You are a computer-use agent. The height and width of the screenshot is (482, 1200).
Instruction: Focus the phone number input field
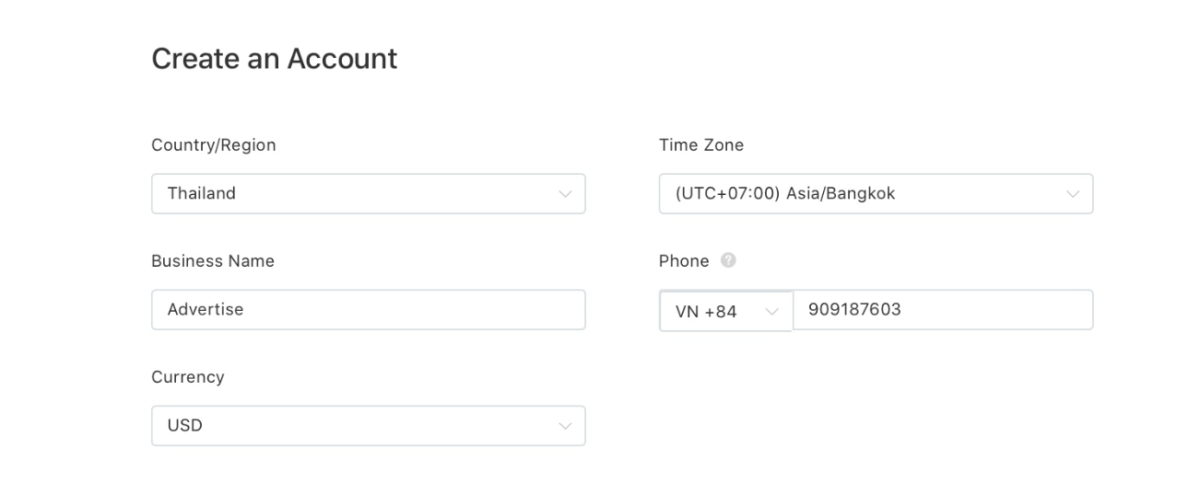pos(990,310)
